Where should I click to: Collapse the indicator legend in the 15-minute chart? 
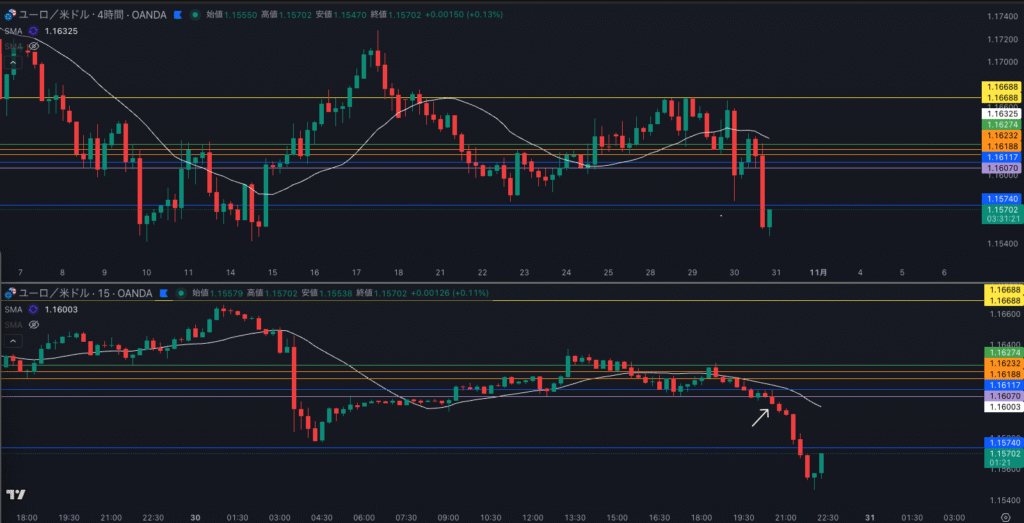pos(12,340)
